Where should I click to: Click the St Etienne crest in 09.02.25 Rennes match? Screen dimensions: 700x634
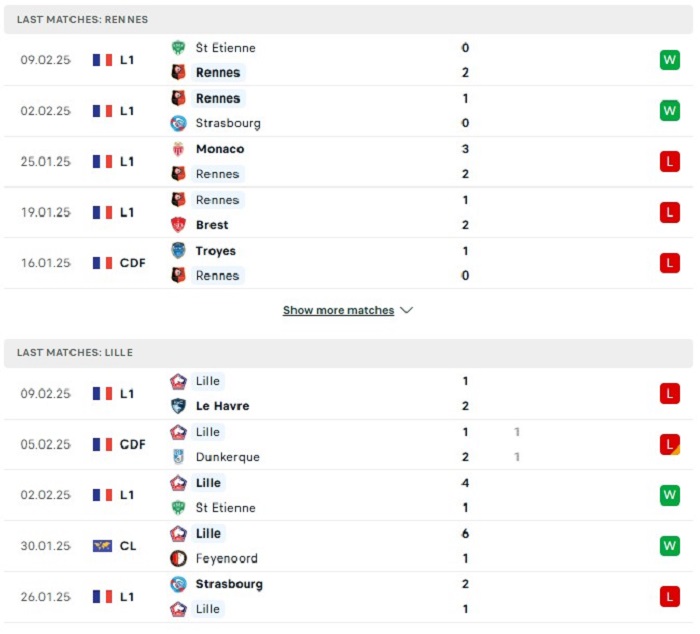(178, 47)
